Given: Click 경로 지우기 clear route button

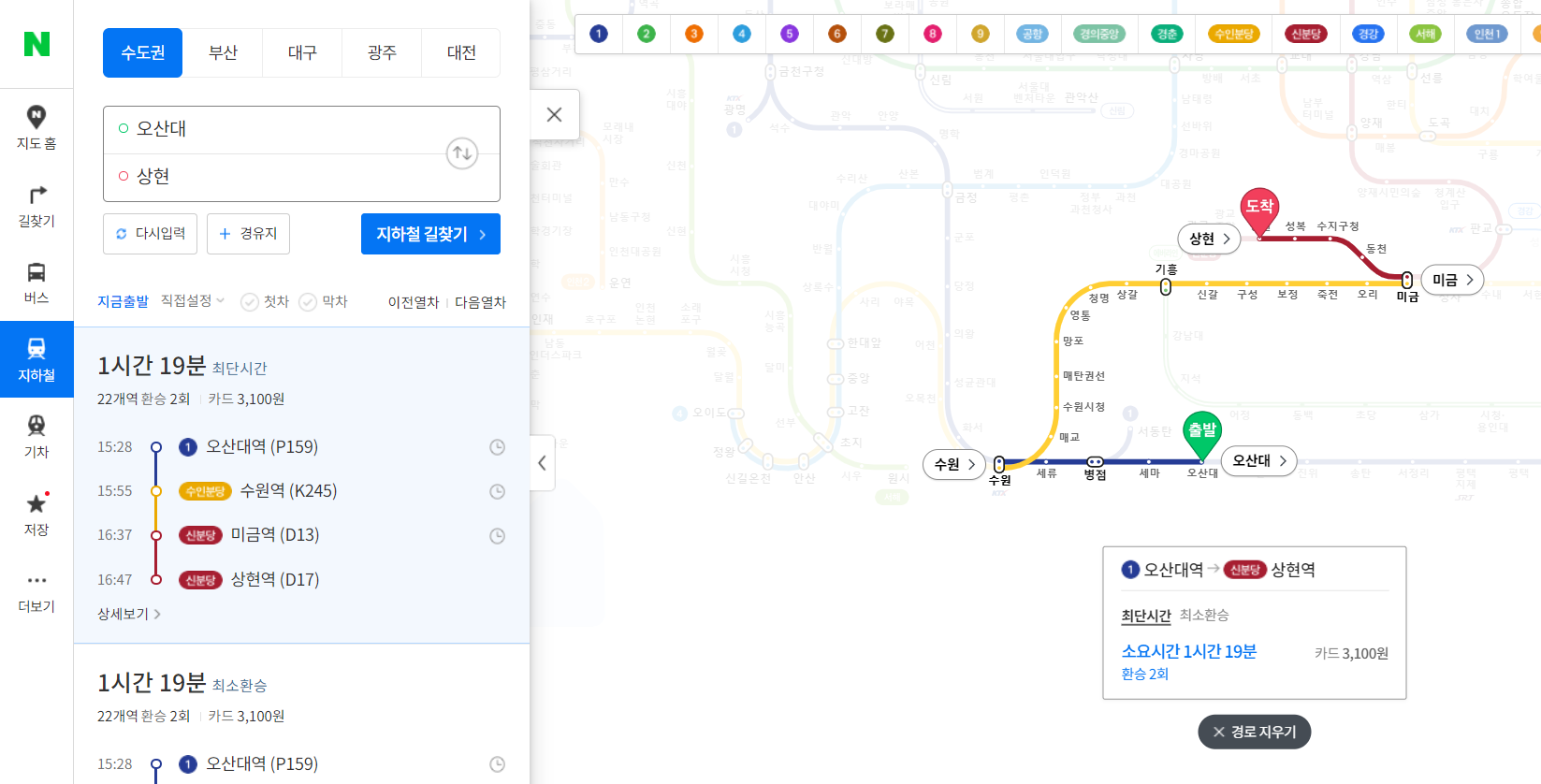Looking at the screenshot, I should coord(1254,732).
